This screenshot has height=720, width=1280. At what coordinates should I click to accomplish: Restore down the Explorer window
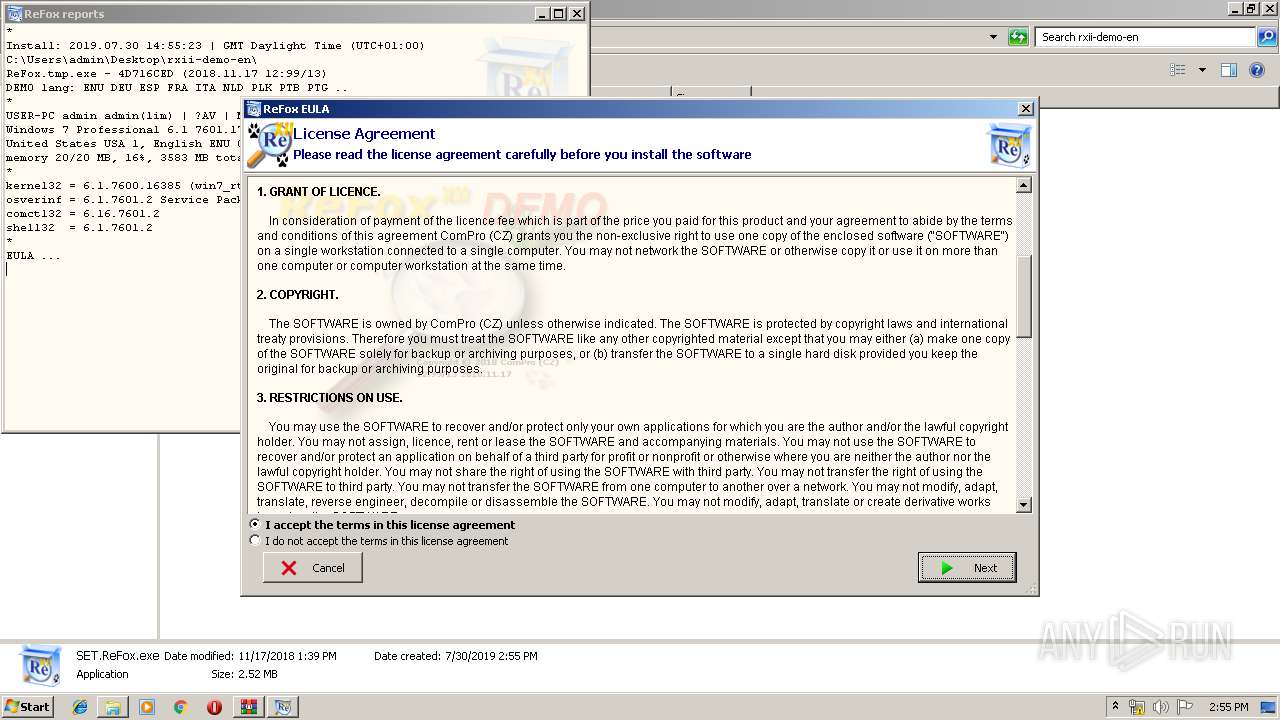tap(1251, 9)
